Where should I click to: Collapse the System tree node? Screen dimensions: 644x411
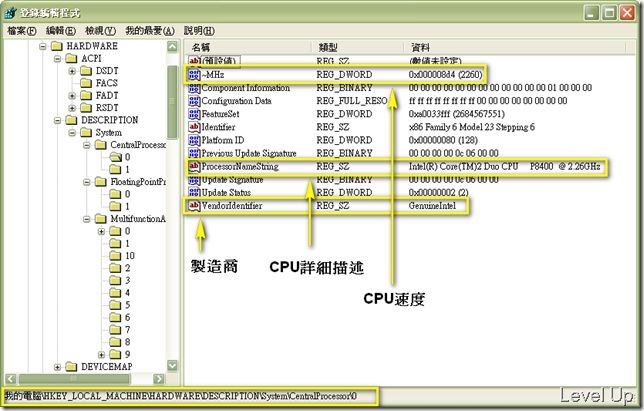72,133
